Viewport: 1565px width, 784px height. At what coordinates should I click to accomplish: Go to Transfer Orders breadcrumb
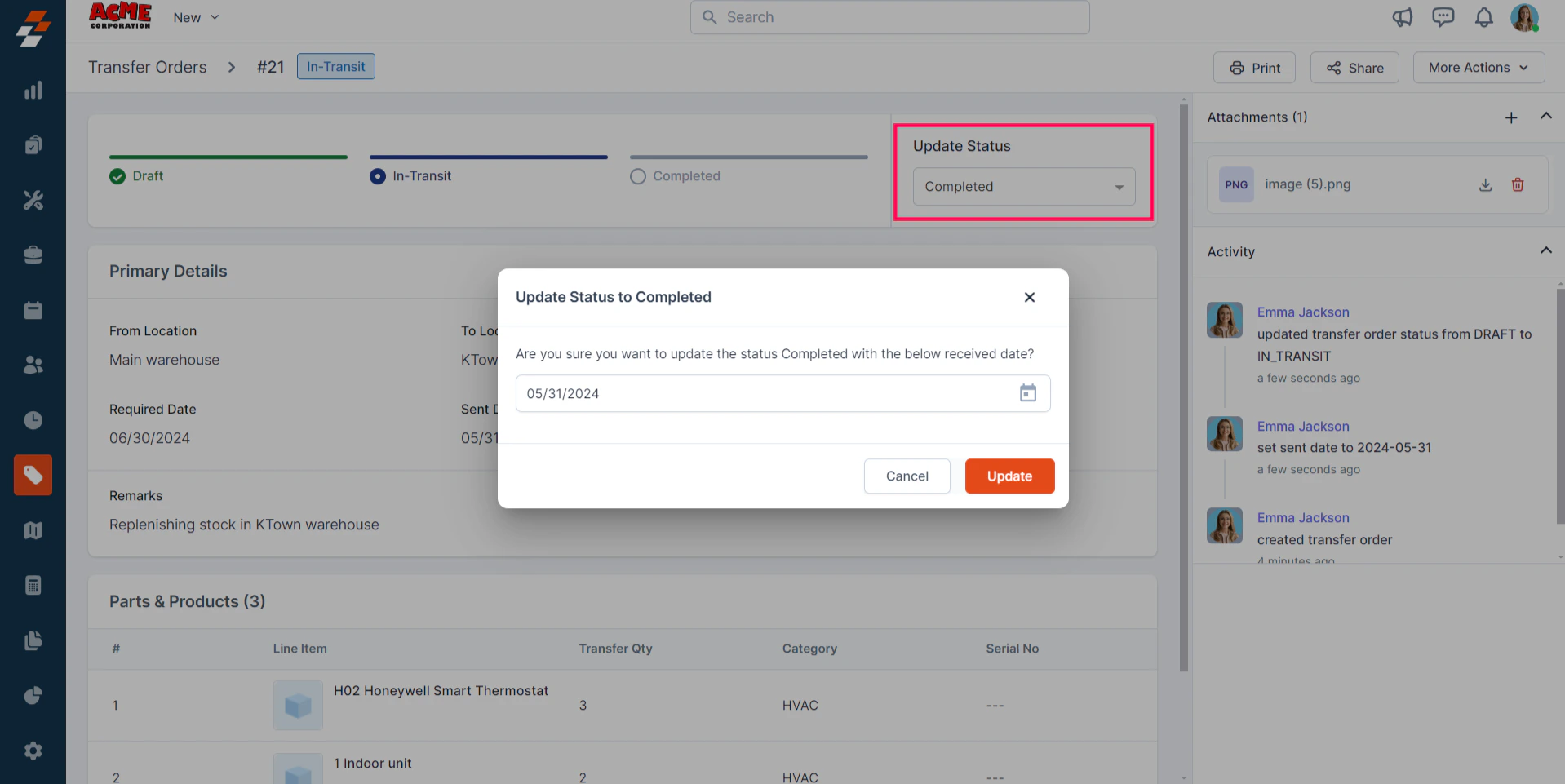coord(148,67)
